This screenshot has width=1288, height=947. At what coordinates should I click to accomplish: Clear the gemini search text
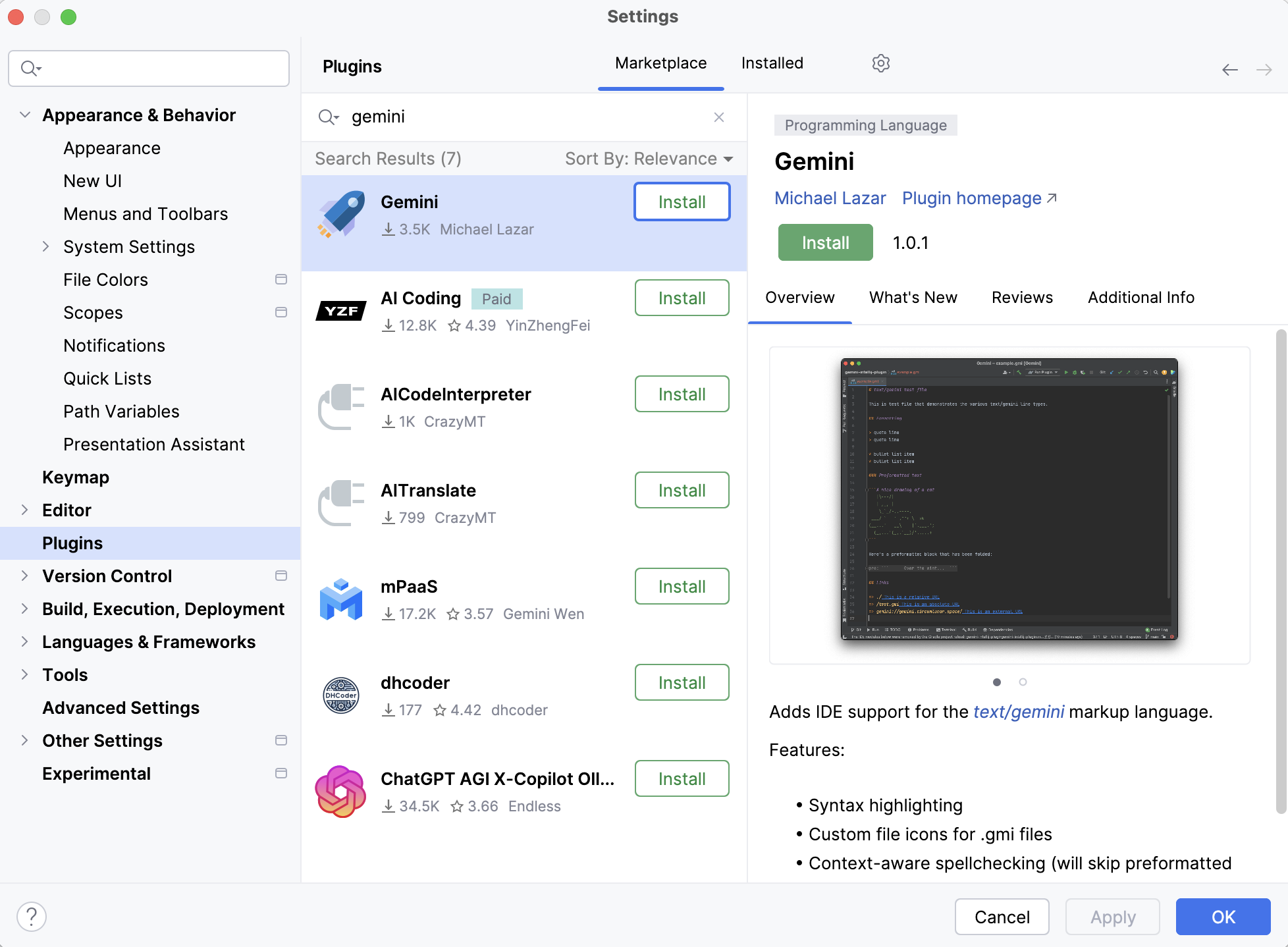(718, 117)
